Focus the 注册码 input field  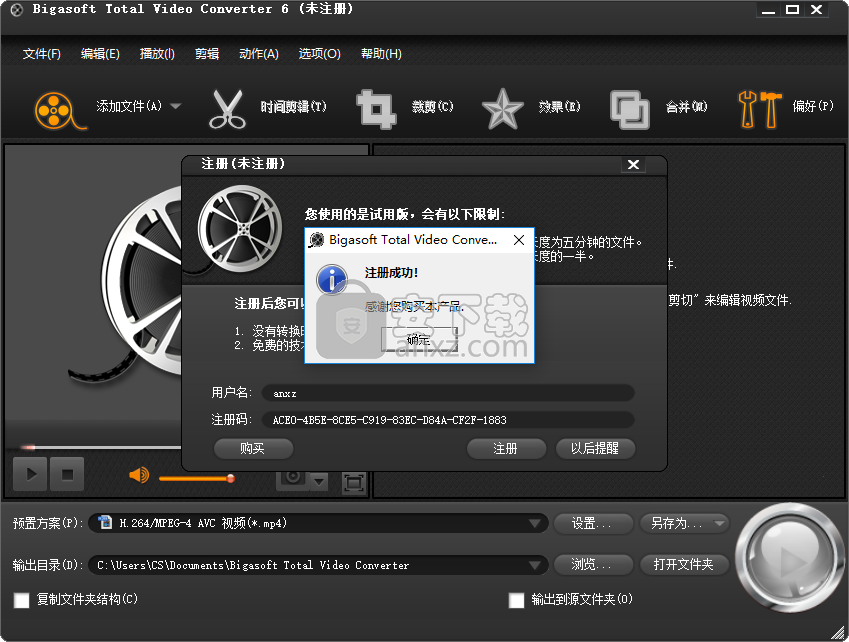click(x=448, y=420)
